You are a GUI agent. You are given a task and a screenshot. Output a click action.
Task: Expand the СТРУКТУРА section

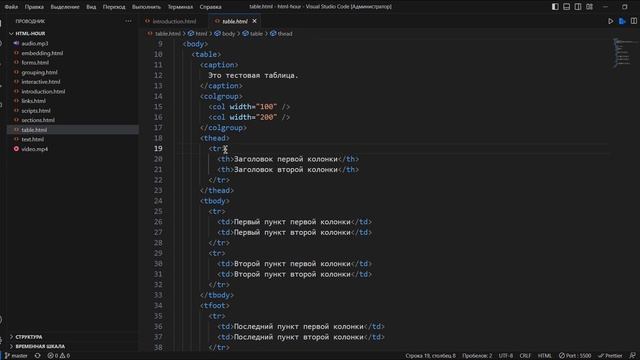[29, 337]
